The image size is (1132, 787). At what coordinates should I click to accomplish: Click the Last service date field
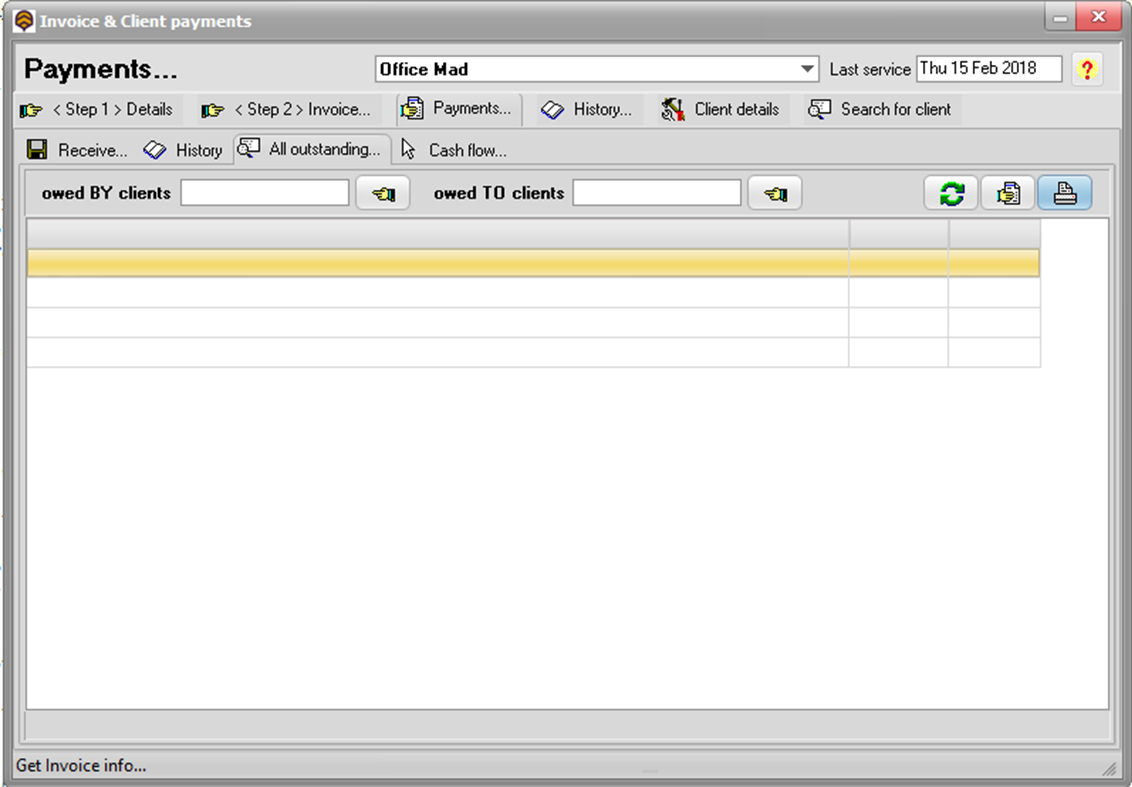click(988, 69)
